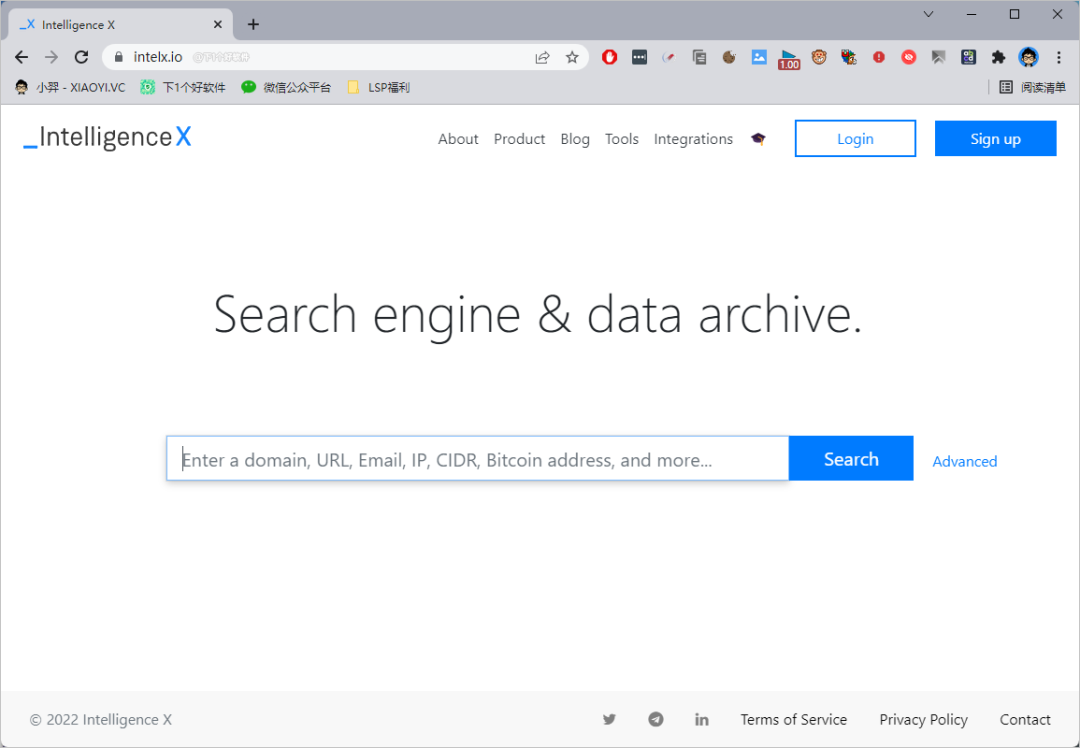Open the 微信公众平台 bookmark
The image size is (1080, 748).
click(x=286, y=87)
